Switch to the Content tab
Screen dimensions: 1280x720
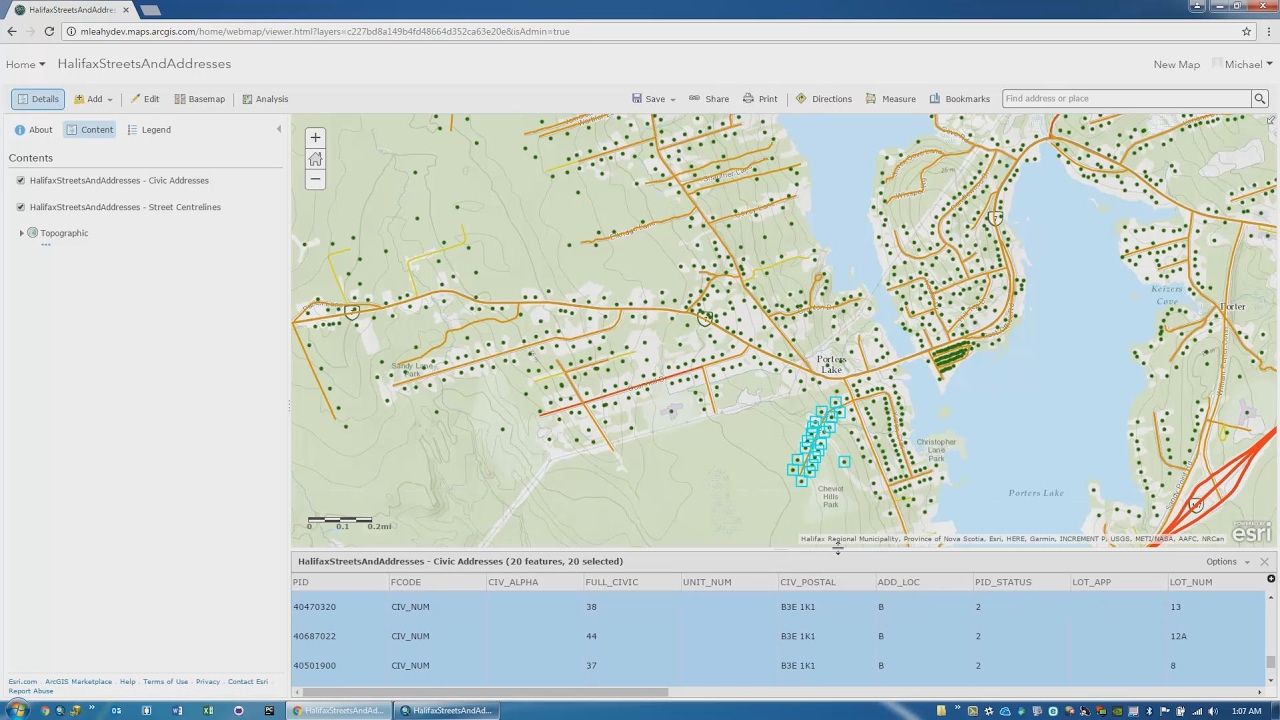pyautogui.click(x=90, y=130)
